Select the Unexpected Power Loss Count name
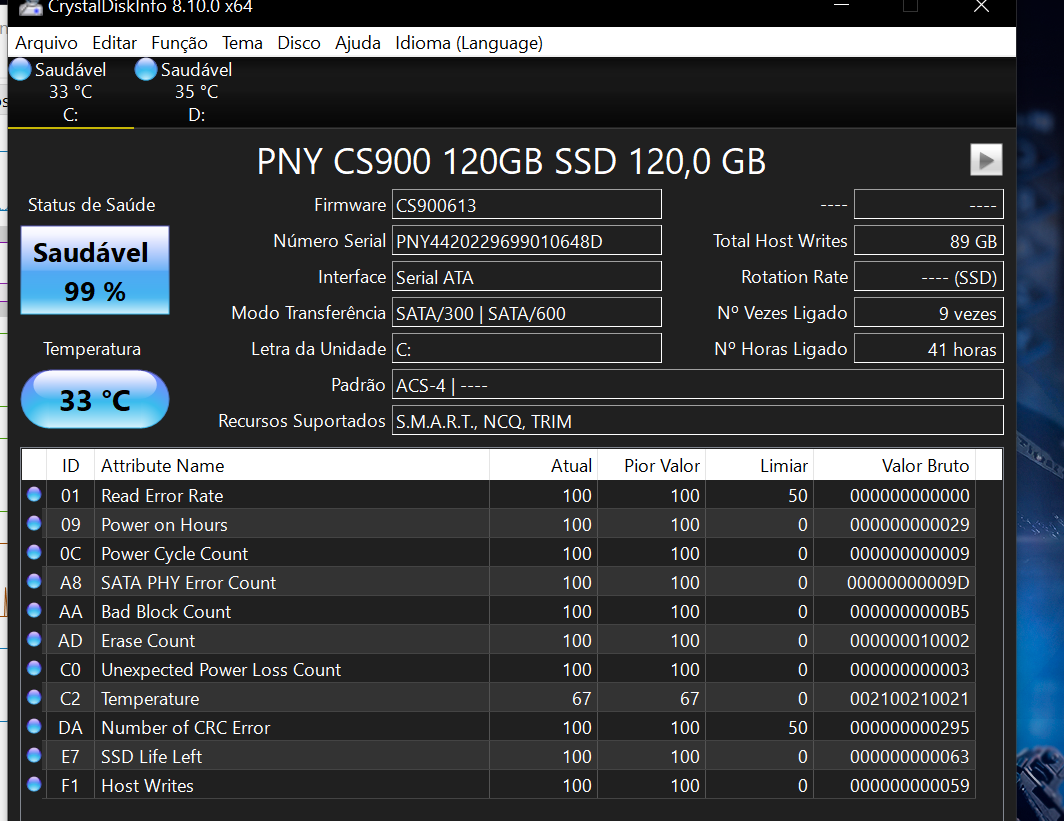The height and width of the screenshot is (821, 1064). (221, 670)
